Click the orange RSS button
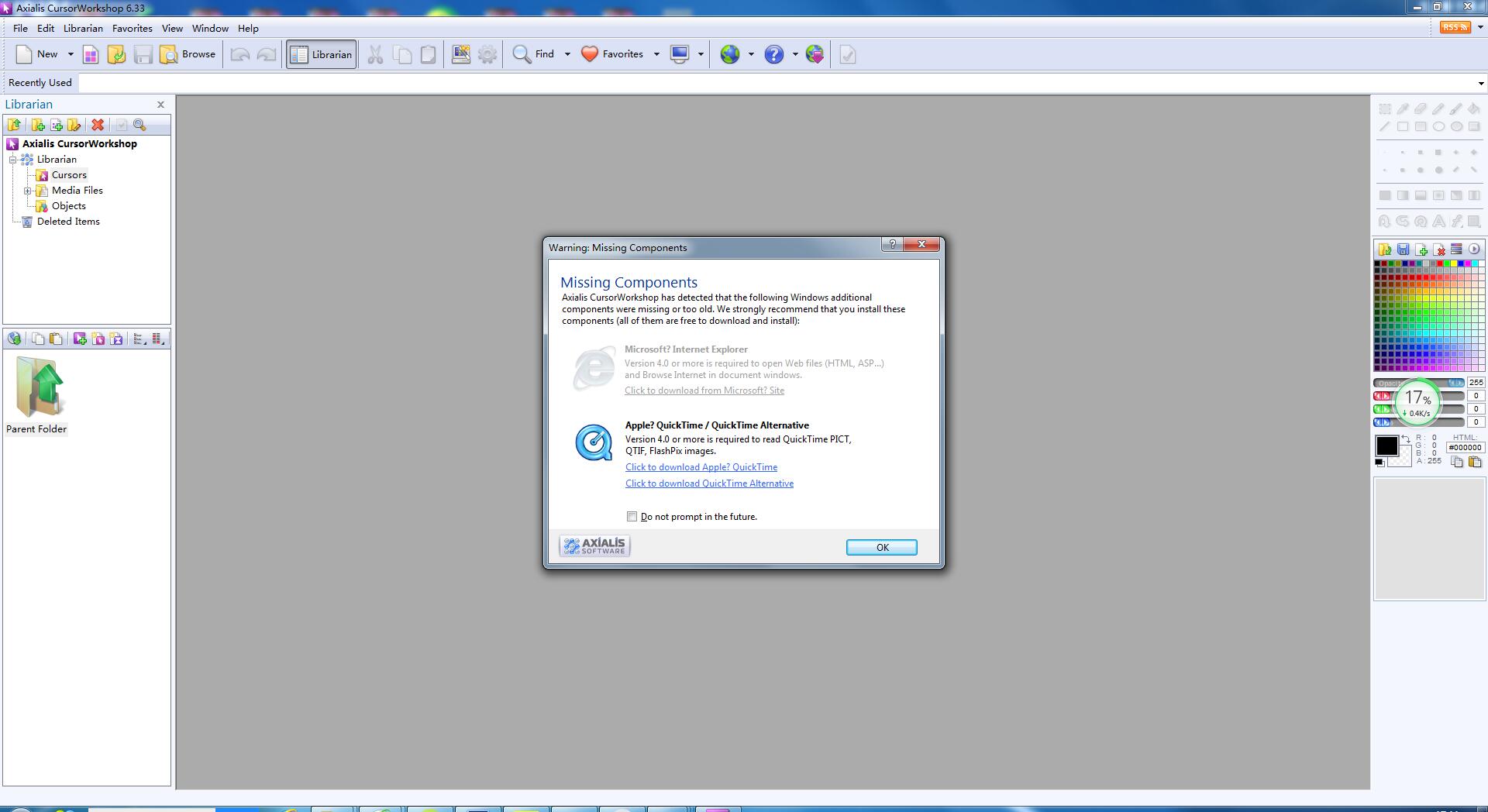 (1455, 27)
